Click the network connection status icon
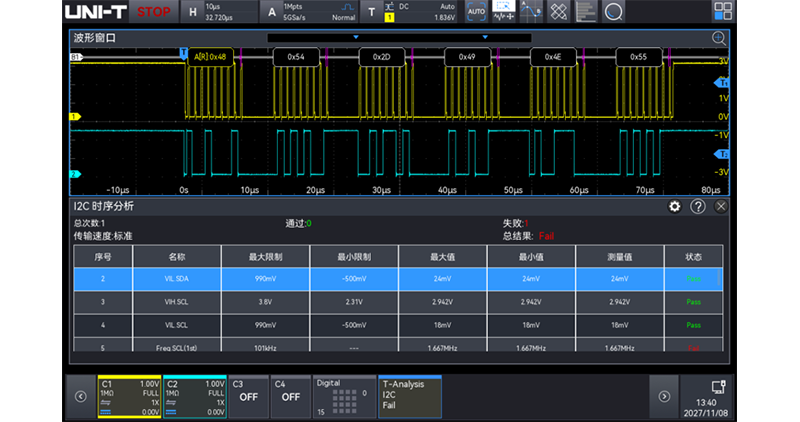This screenshot has width=800, height=422. (x=718, y=387)
